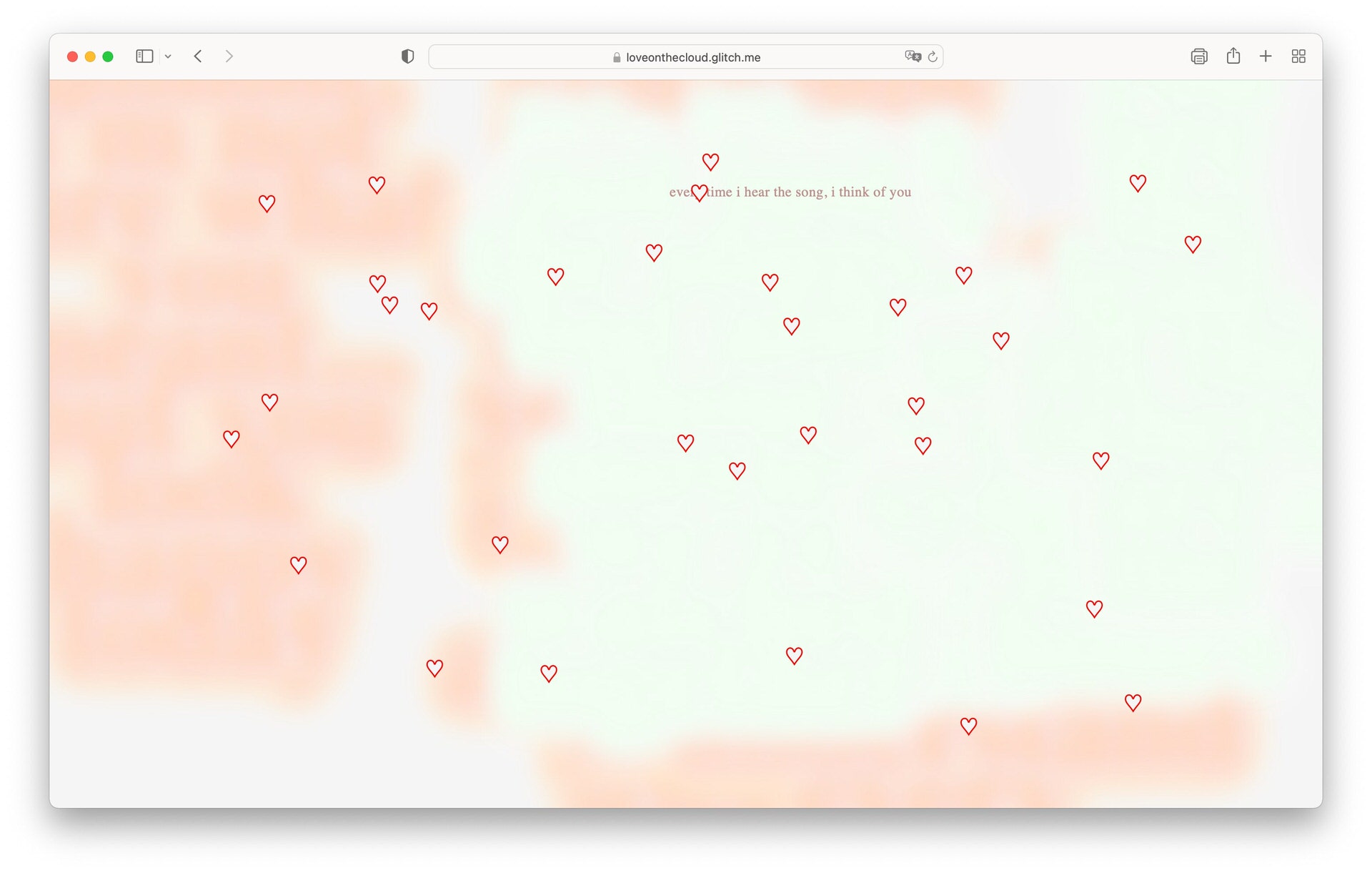
Task: Open the sidebar dropdown chevron
Action: pos(168,56)
